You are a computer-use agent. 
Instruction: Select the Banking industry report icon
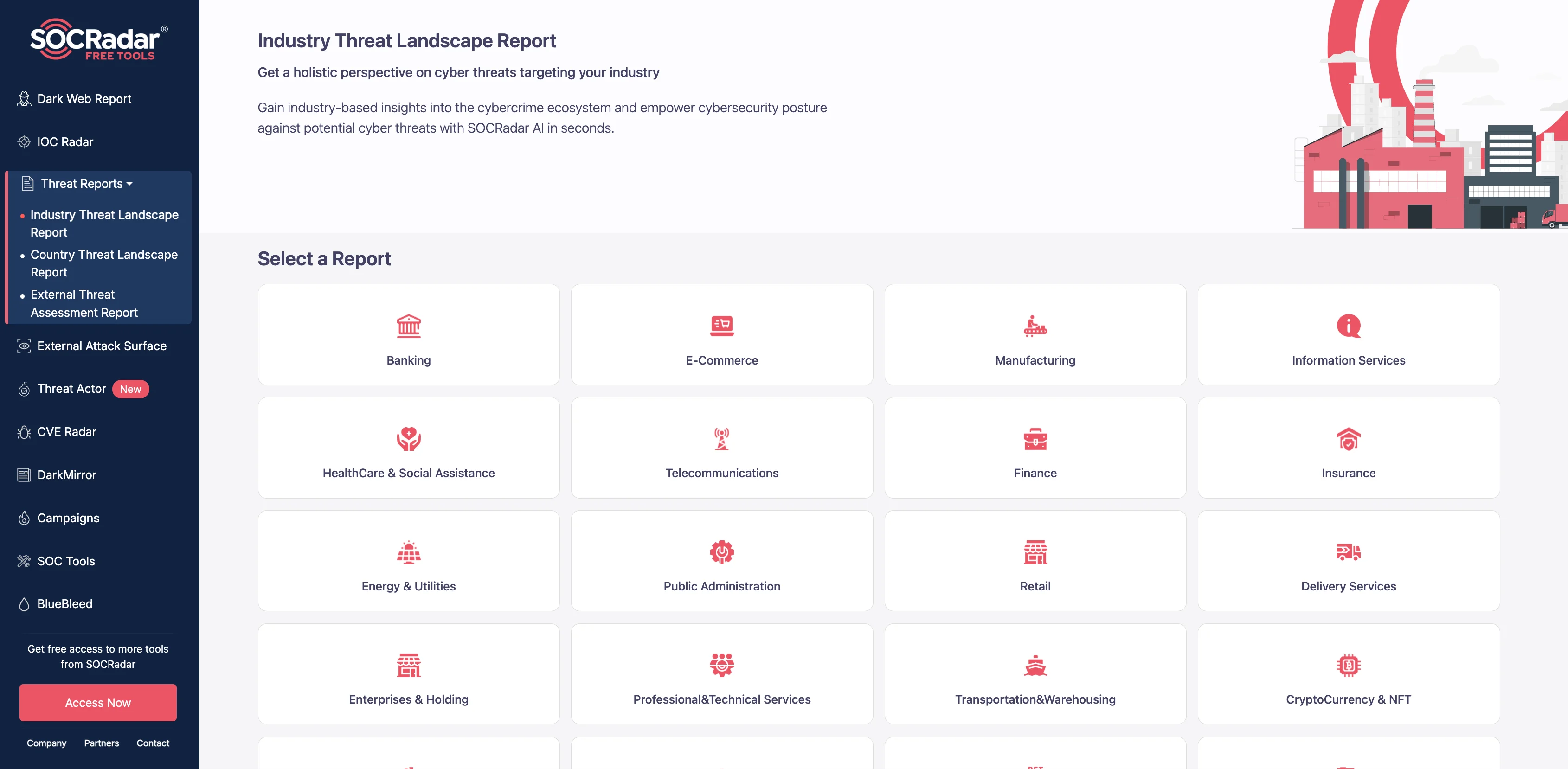pyautogui.click(x=408, y=324)
